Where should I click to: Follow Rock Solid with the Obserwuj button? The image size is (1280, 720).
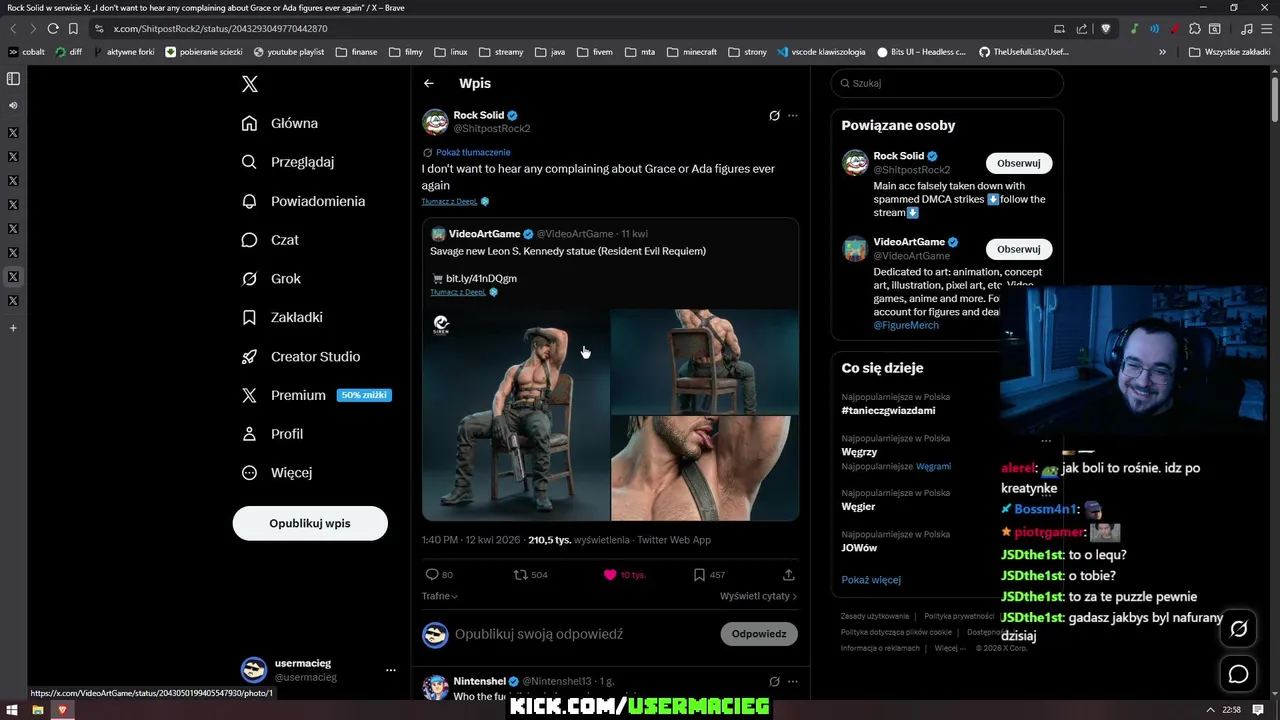point(1018,163)
